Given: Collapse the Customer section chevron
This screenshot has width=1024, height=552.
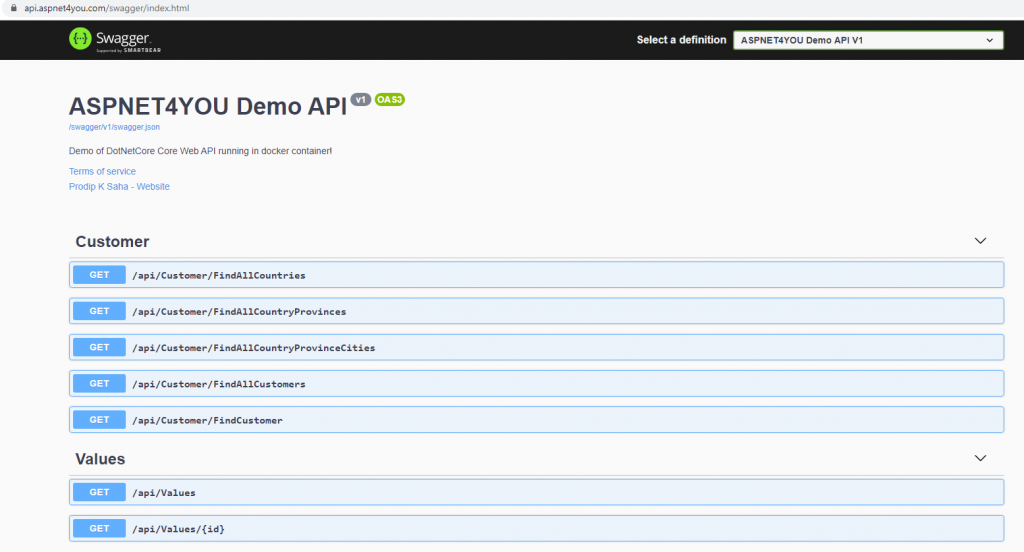Looking at the screenshot, I should (980, 241).
